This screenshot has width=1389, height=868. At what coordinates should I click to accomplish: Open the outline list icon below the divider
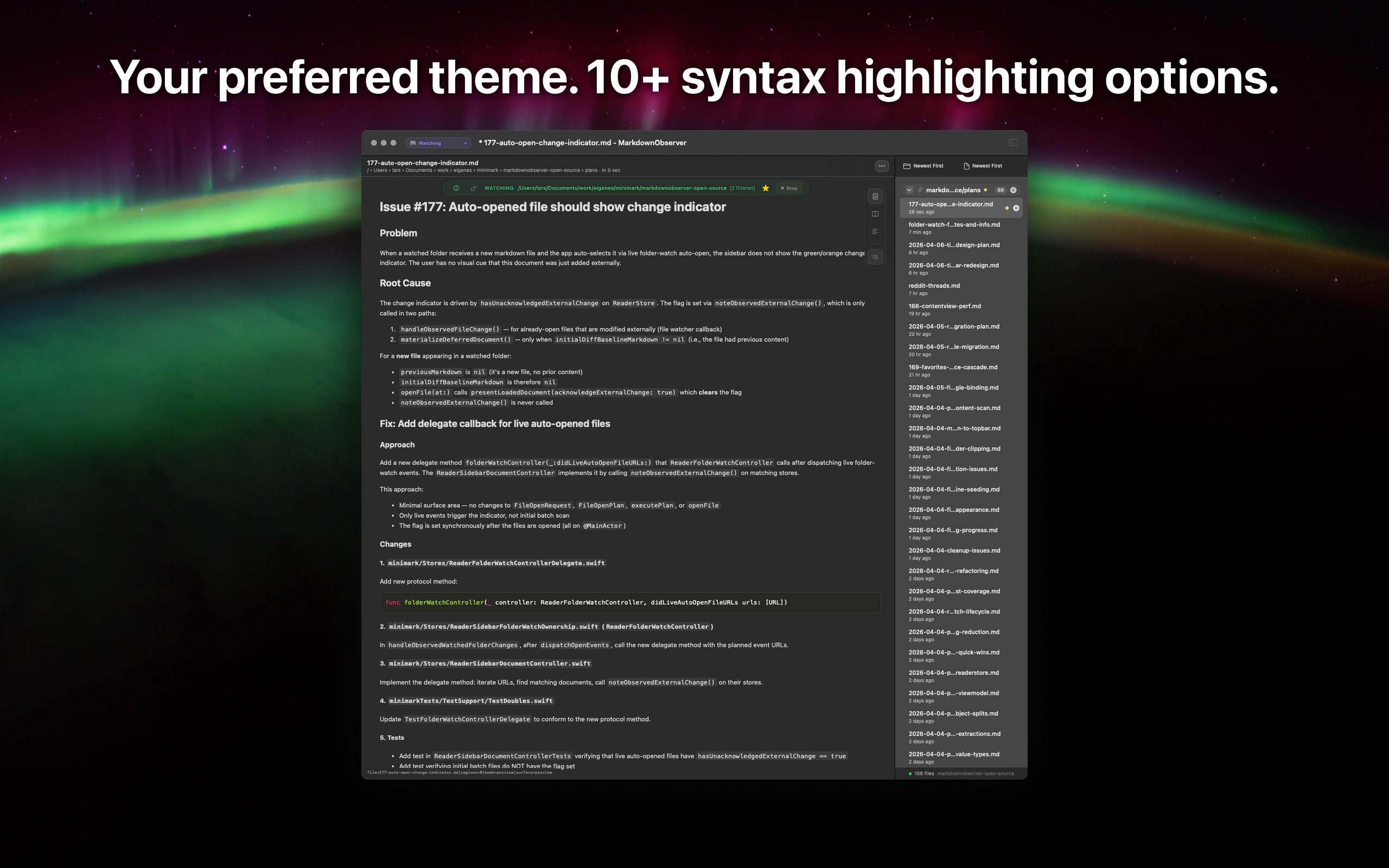[875, 256]
